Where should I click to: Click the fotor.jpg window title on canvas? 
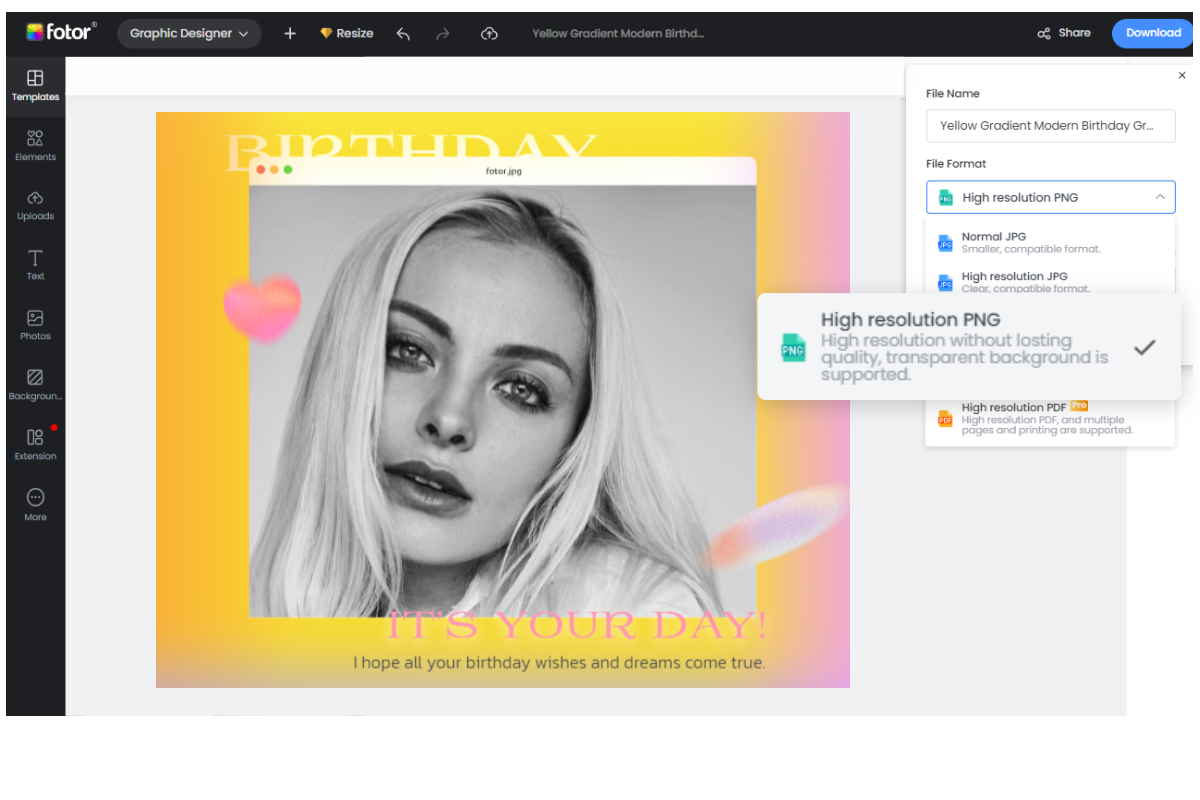click(x=503, y=171)
